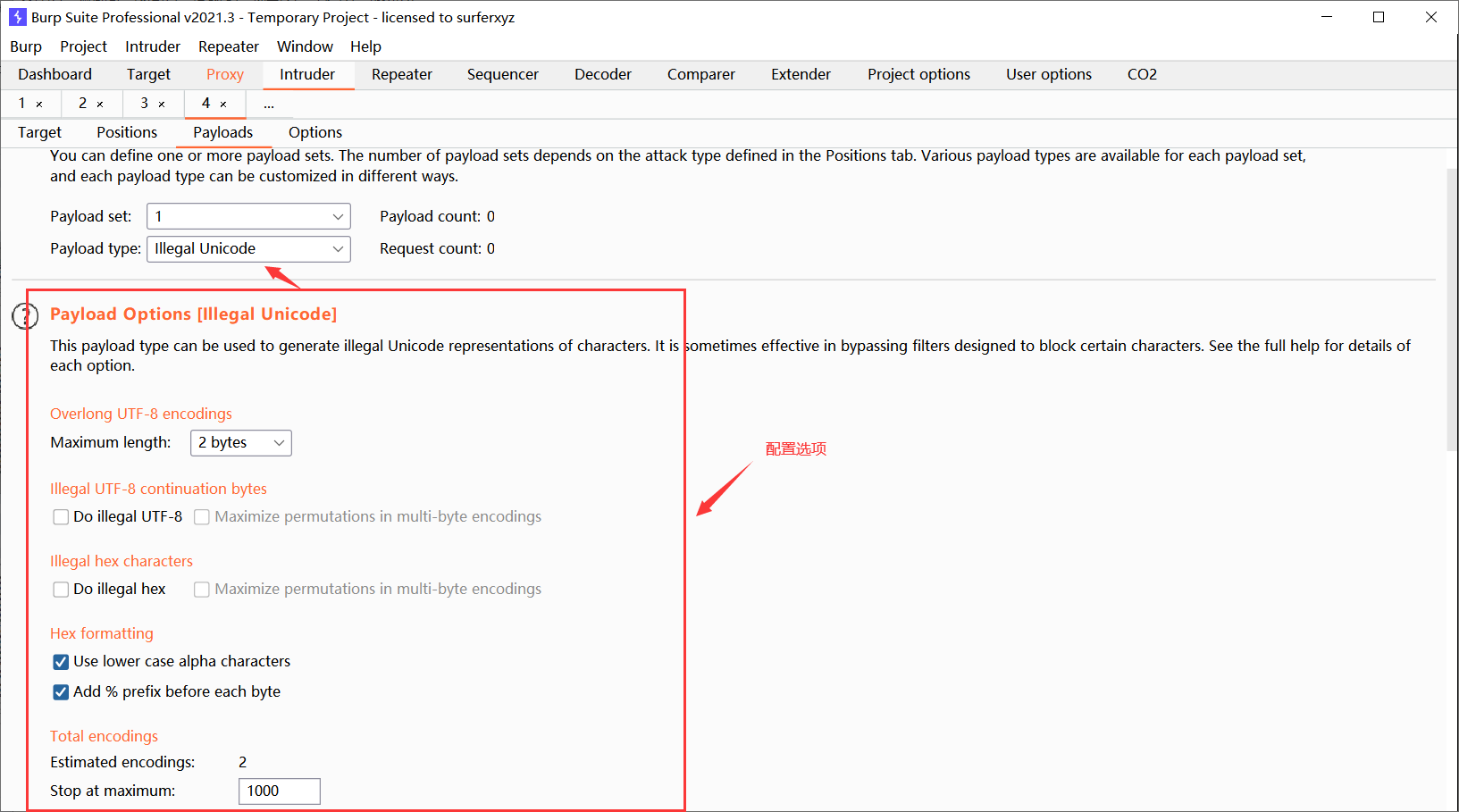Click the Burp Suite app icon in title bar
The height and width of the screenshot is (812, 1459).
(x=17, y=17)
